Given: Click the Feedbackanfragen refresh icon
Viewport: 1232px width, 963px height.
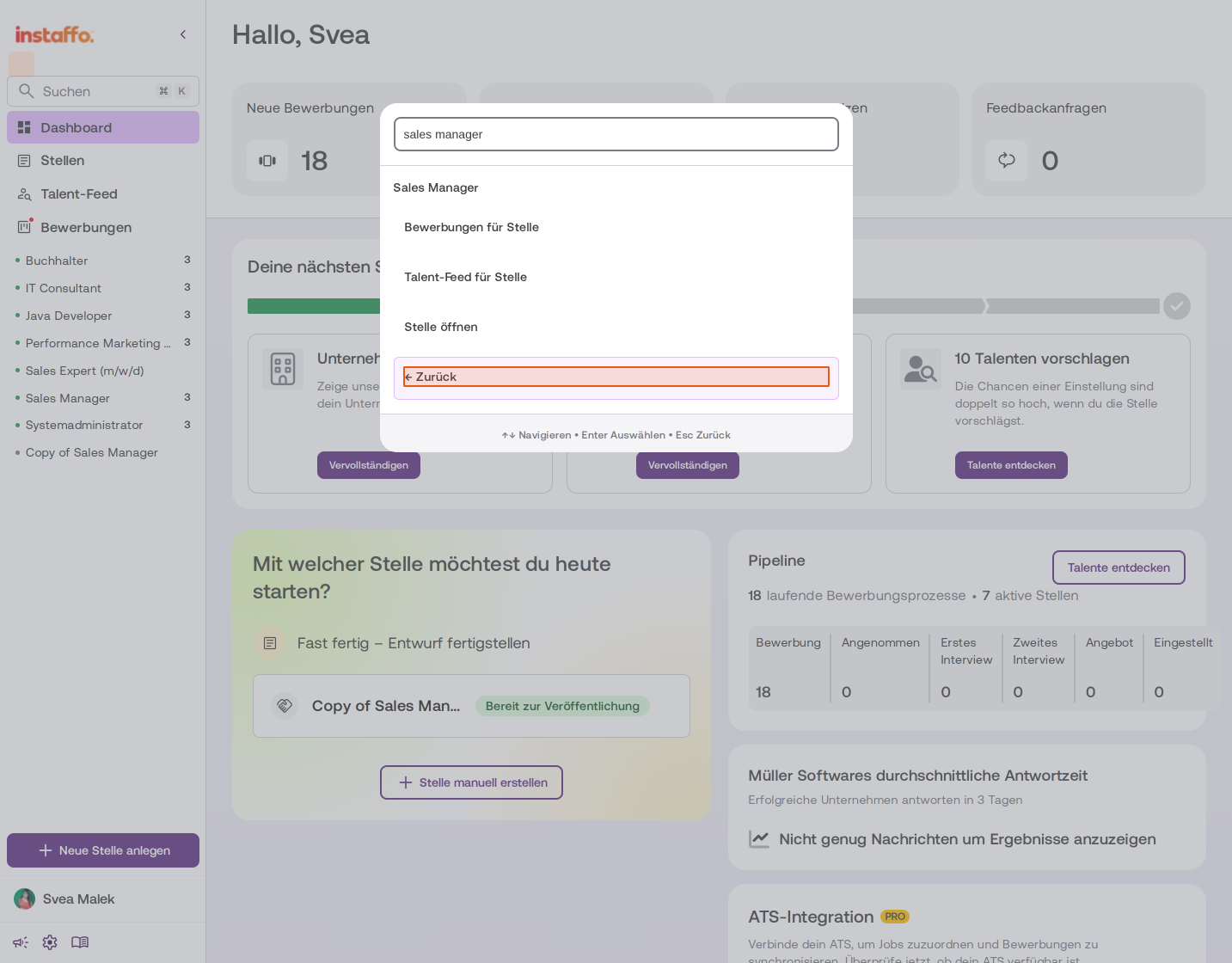Looking at the screenshot, I should pyautogui.click(x=1007, y=161).
